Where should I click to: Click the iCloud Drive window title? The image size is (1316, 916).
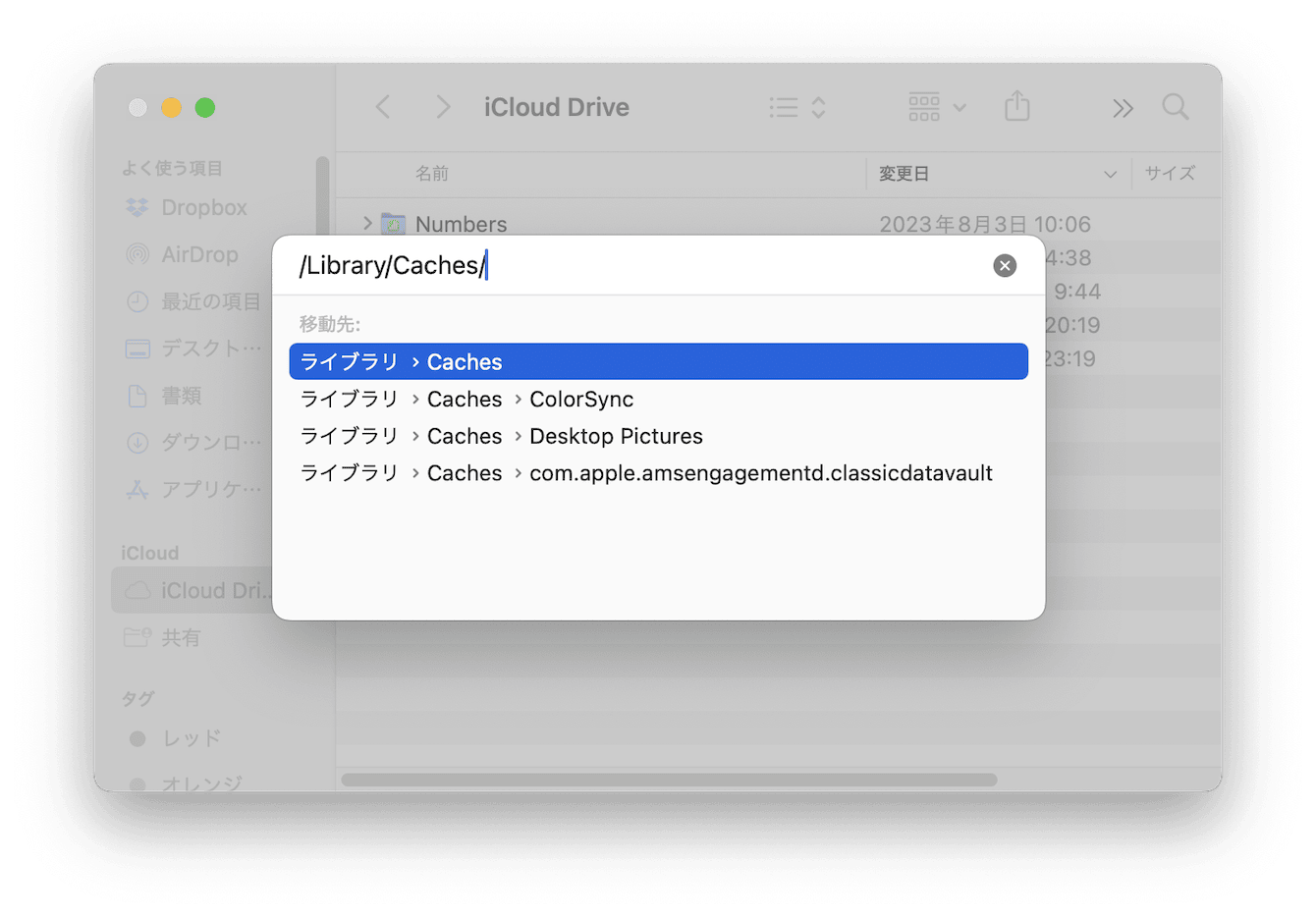556,107
